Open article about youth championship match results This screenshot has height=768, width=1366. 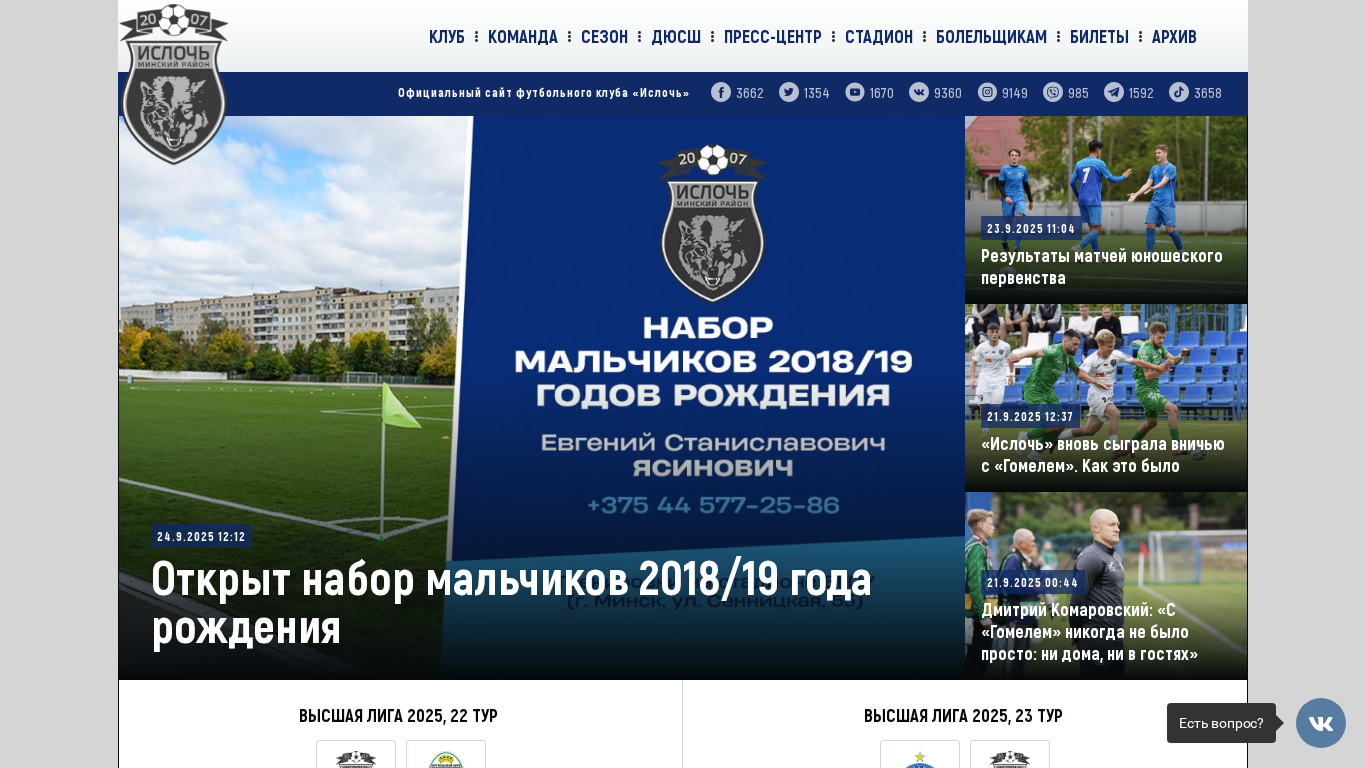point(1102,267)
